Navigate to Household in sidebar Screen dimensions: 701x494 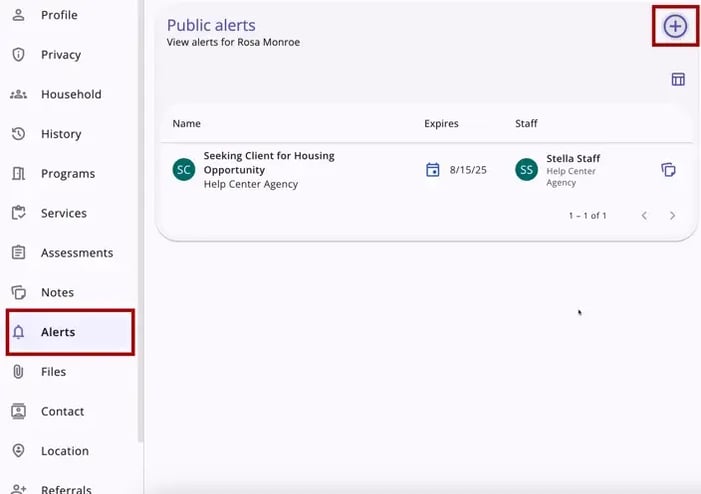click(70, 94)
